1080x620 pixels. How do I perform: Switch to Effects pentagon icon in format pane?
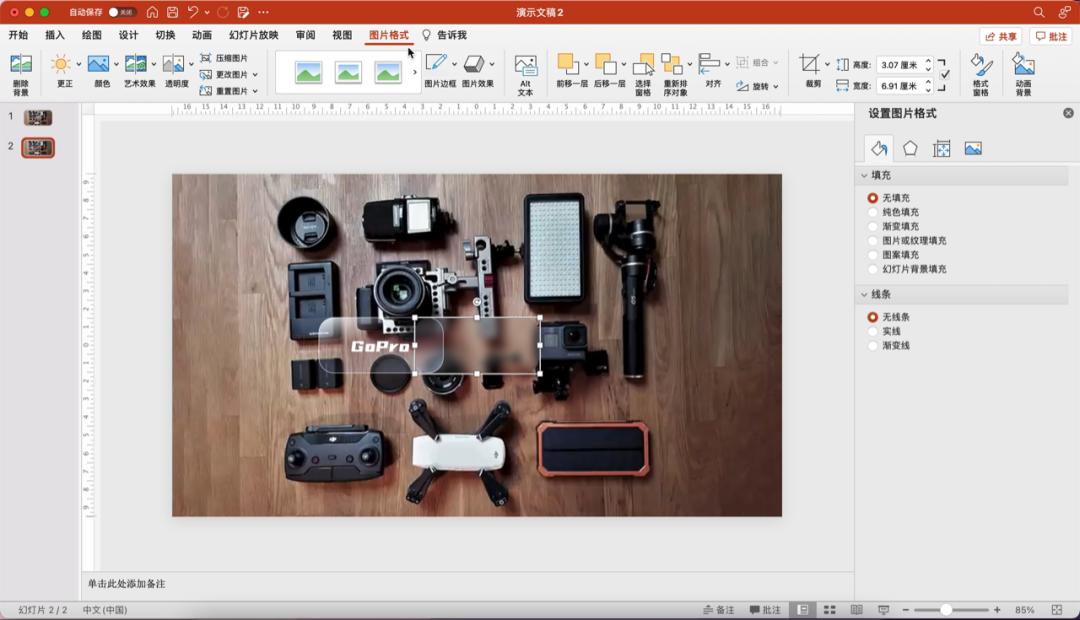pos(910,148)
